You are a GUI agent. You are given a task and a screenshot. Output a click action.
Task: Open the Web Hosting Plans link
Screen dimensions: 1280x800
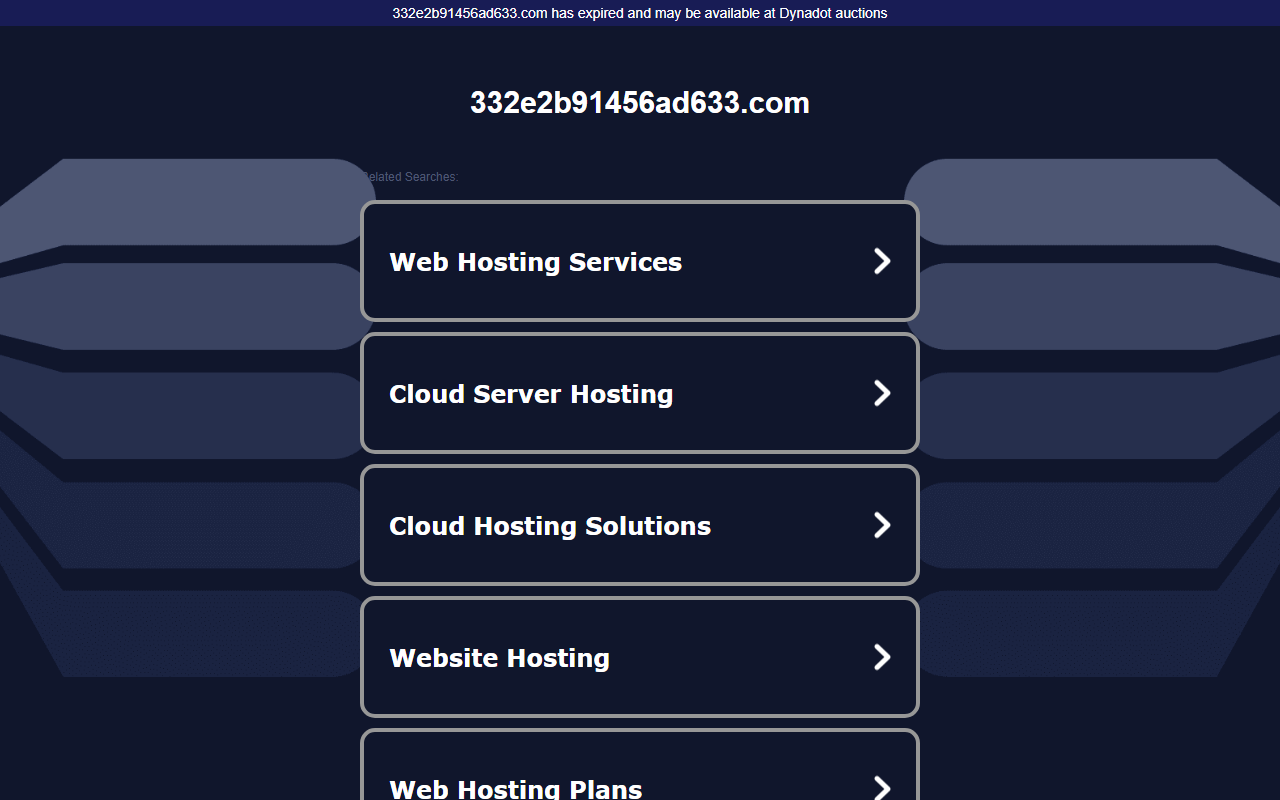tap(640, 765)
